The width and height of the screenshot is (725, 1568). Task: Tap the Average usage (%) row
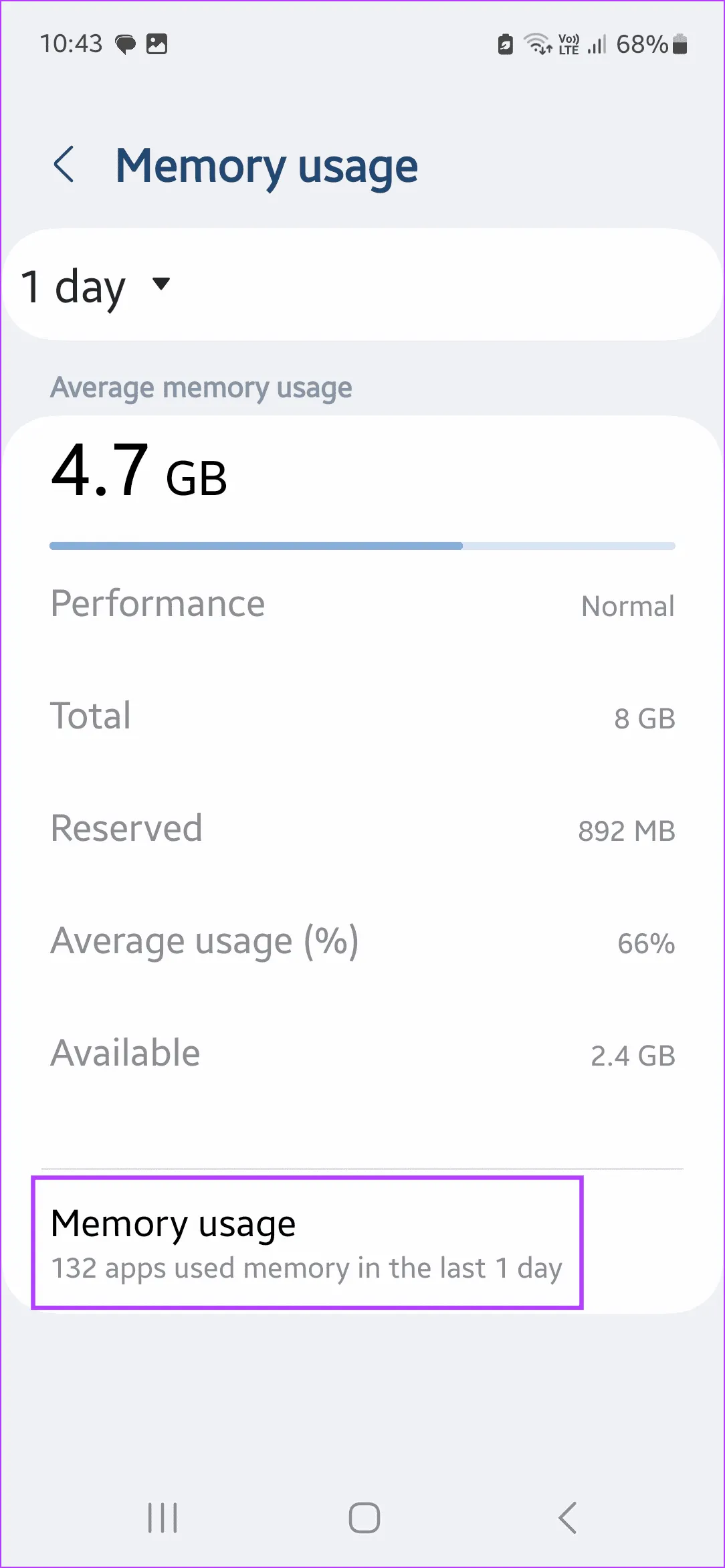362,941
